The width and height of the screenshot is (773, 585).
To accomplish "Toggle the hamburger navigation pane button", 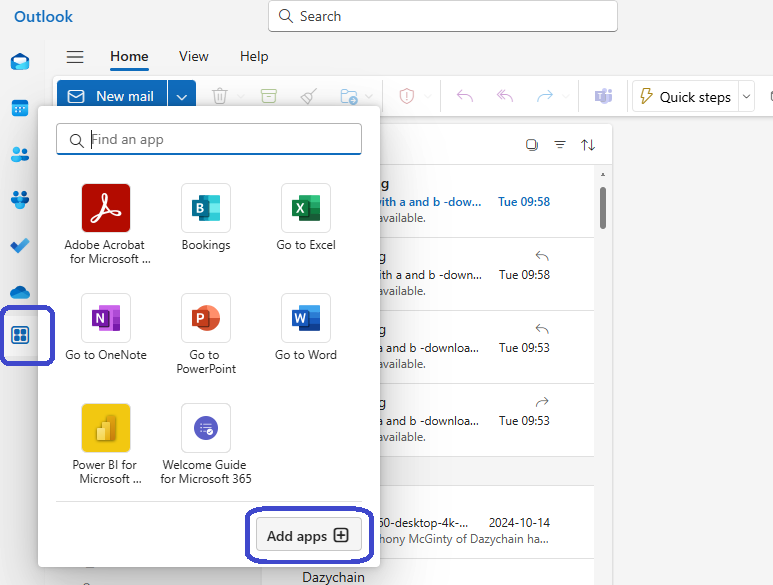I will pos(75,57).
